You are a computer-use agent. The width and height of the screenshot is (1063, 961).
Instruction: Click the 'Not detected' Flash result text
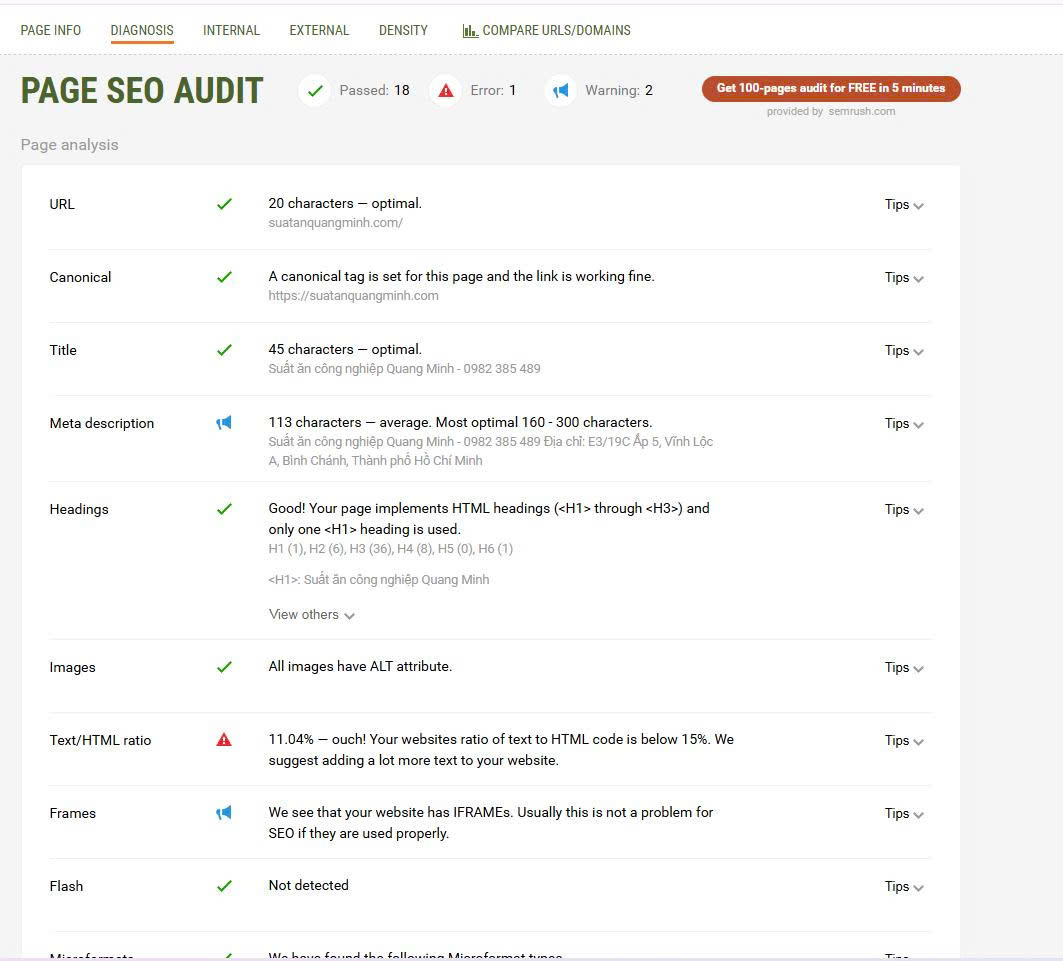[x=308, y=885]
